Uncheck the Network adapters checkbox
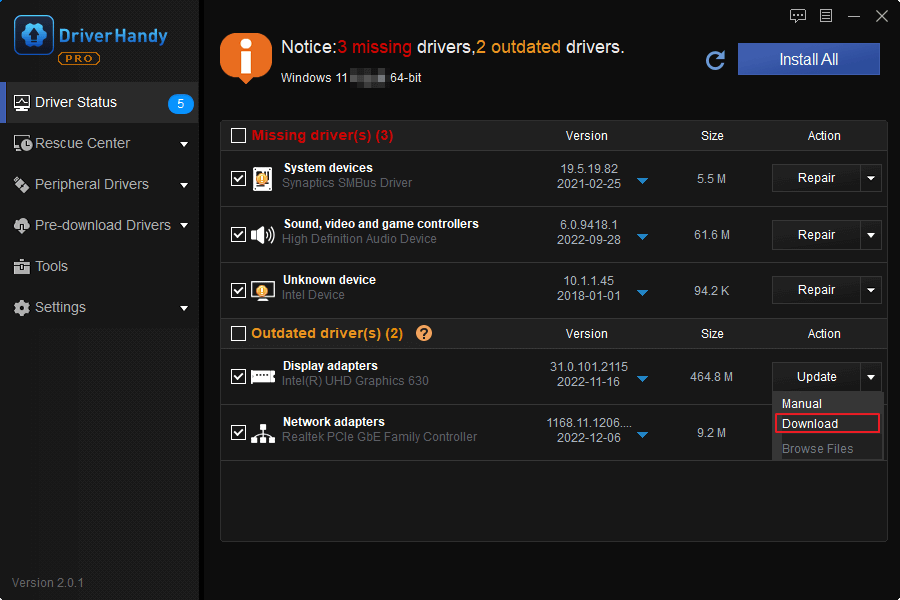 [x=238, y=432]
